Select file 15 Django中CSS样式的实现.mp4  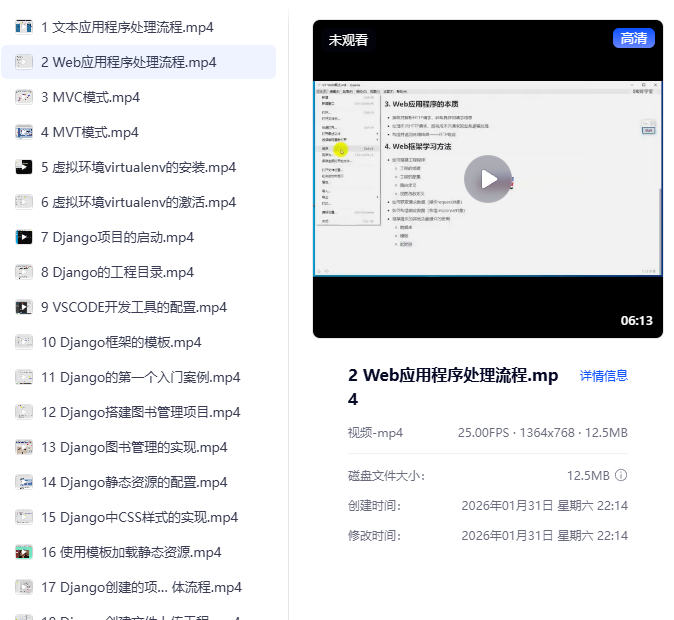138,517
